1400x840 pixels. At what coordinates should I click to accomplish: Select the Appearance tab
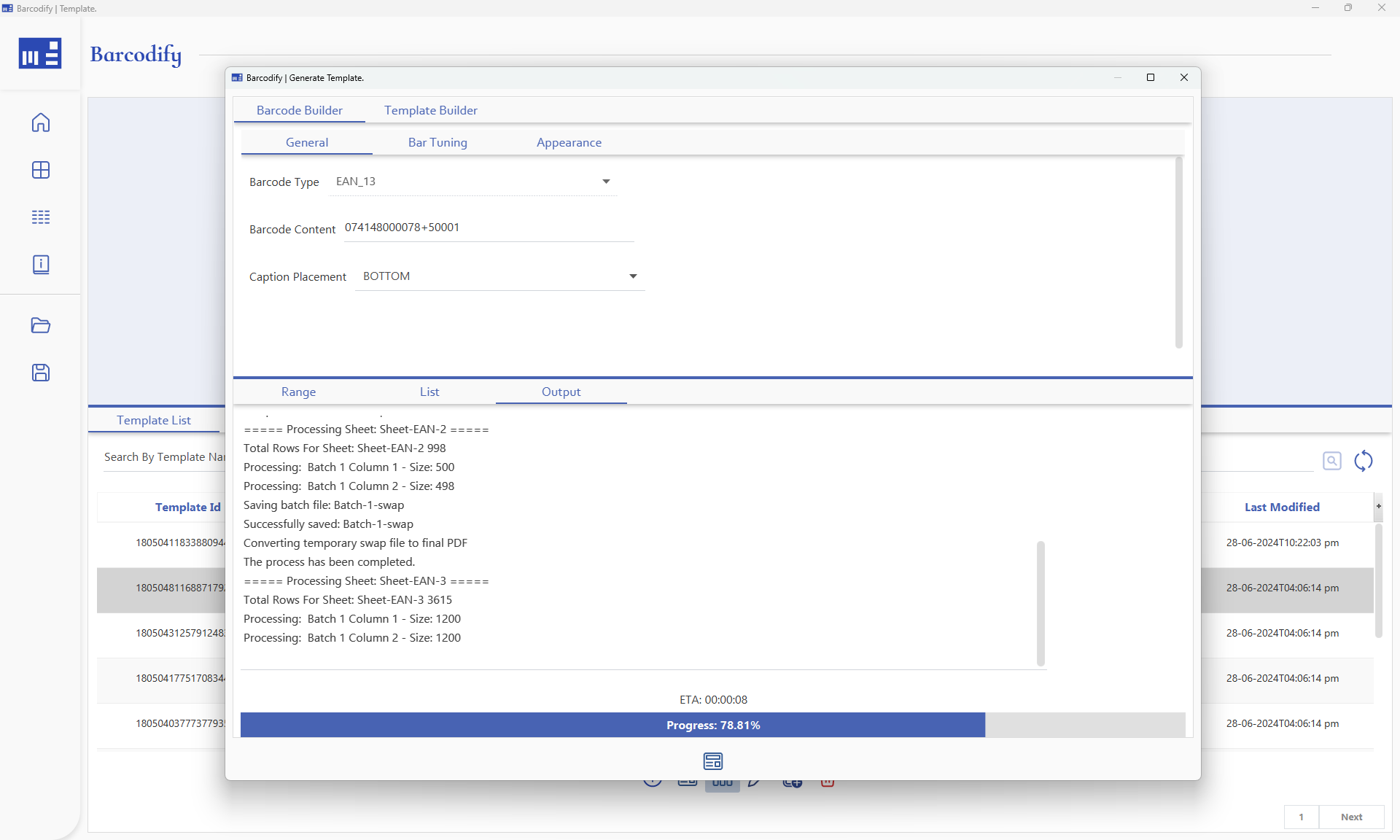click(569, 142)
